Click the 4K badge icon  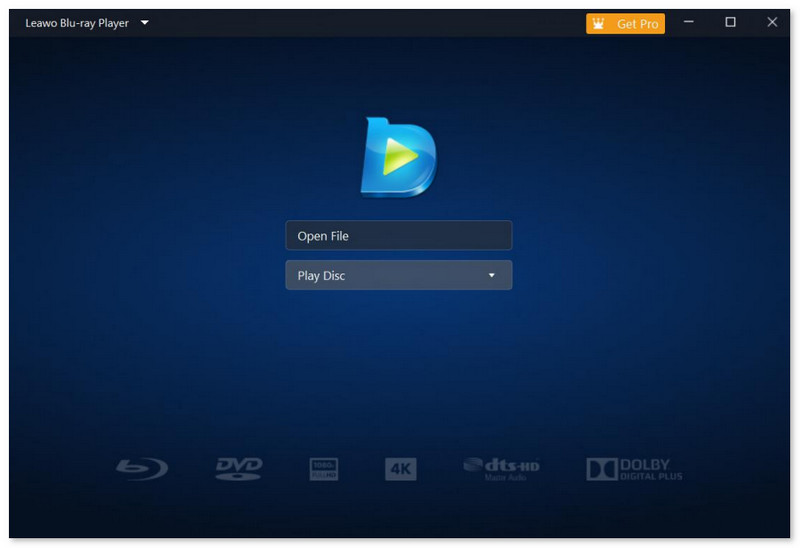tap(400, 469)
